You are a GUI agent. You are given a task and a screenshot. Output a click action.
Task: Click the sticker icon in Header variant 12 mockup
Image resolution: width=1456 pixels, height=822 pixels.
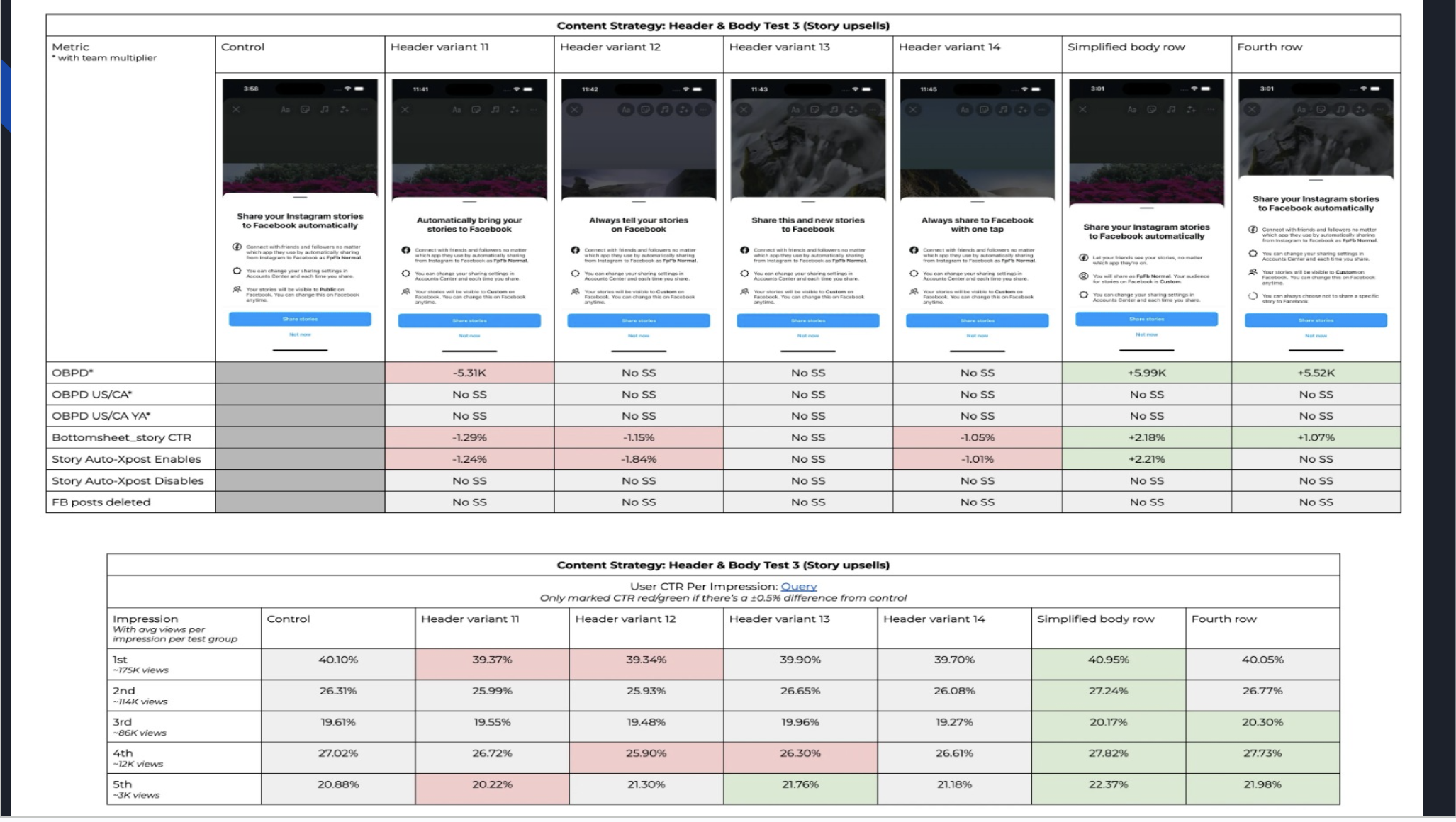646,110
